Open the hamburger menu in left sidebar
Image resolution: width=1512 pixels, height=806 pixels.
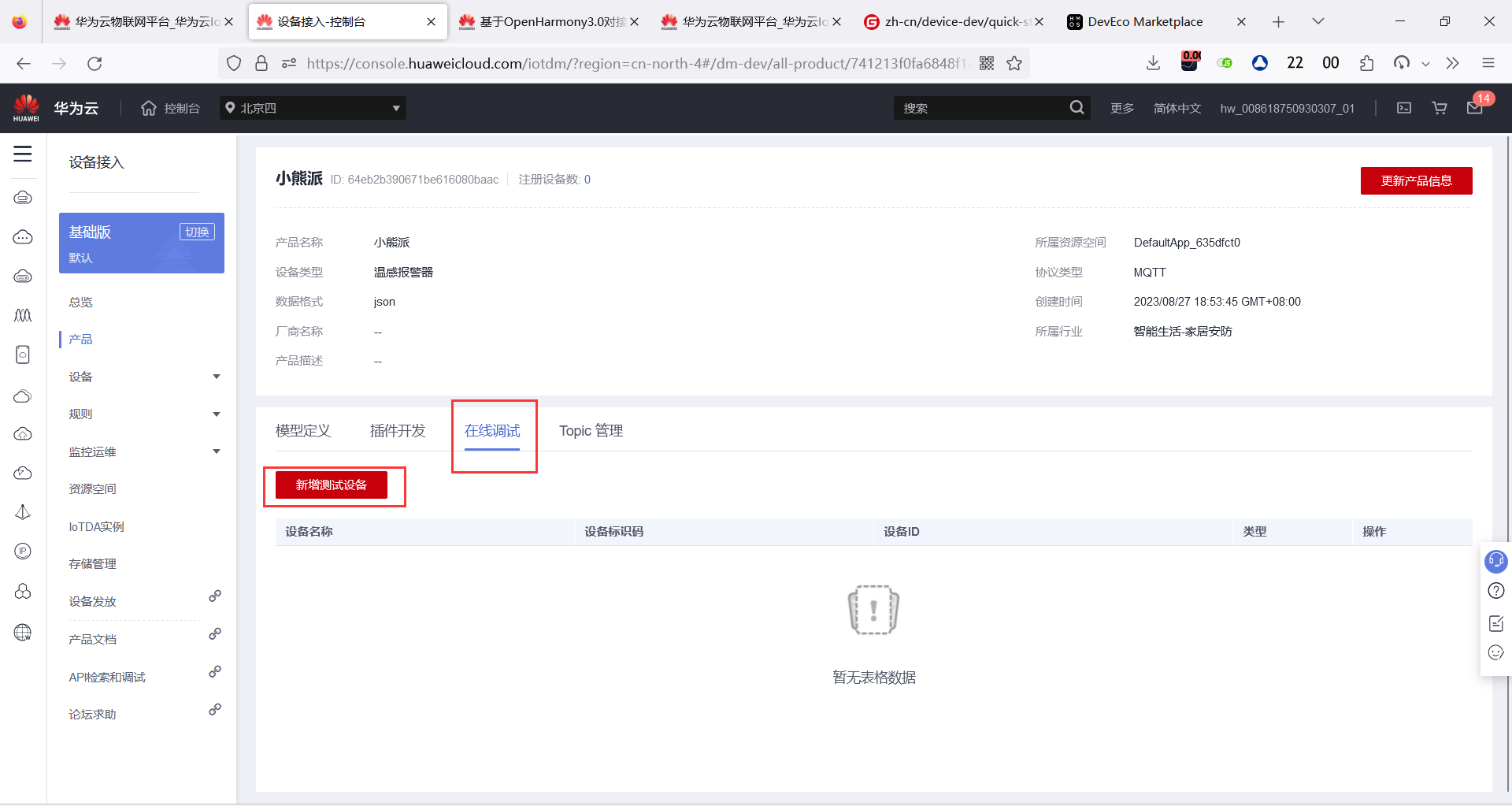23,154
